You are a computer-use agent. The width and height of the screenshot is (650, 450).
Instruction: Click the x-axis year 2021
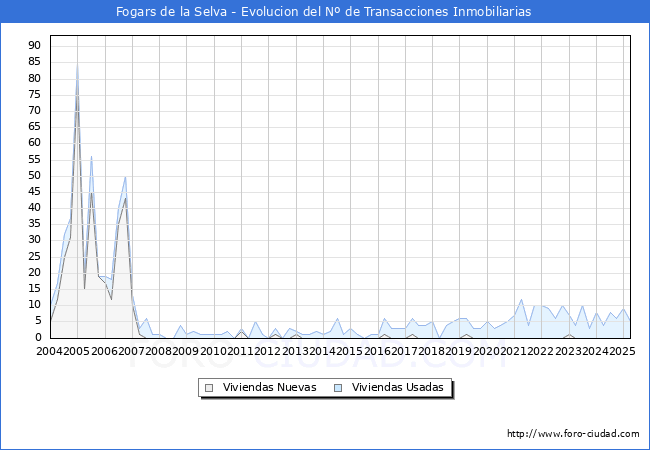(514, 351)
